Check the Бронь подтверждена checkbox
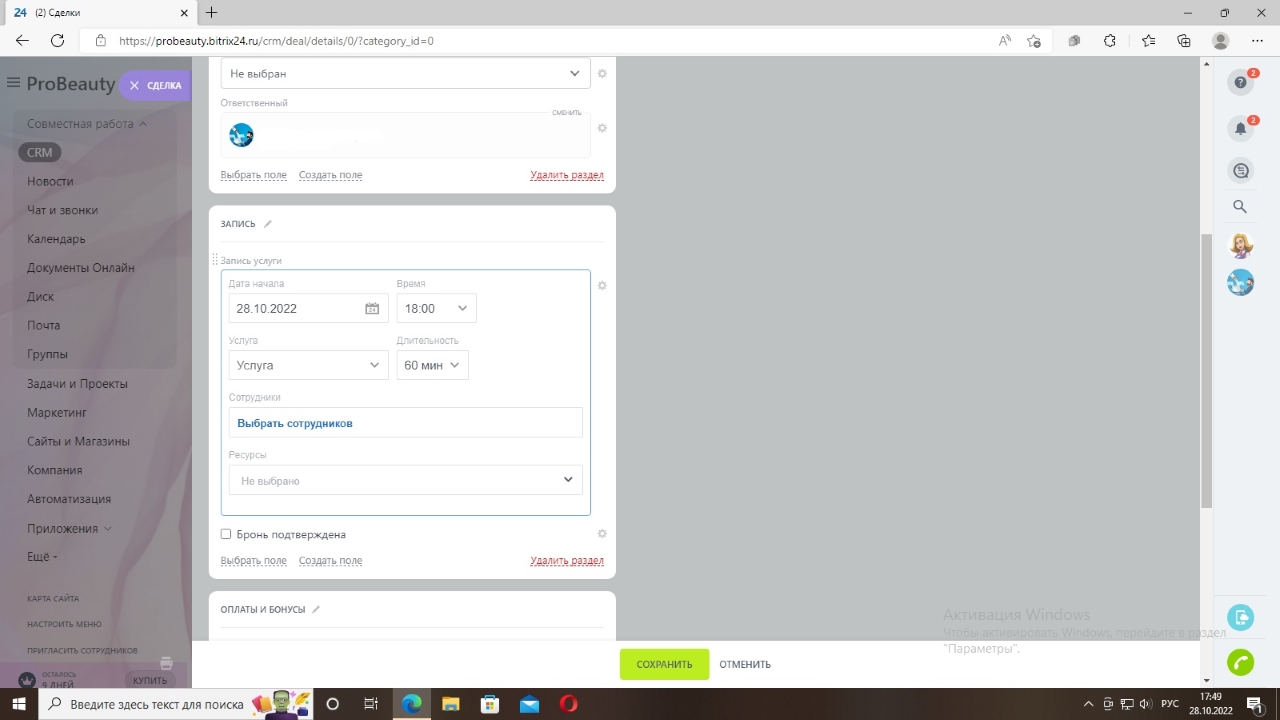 [x=226, y=534]
